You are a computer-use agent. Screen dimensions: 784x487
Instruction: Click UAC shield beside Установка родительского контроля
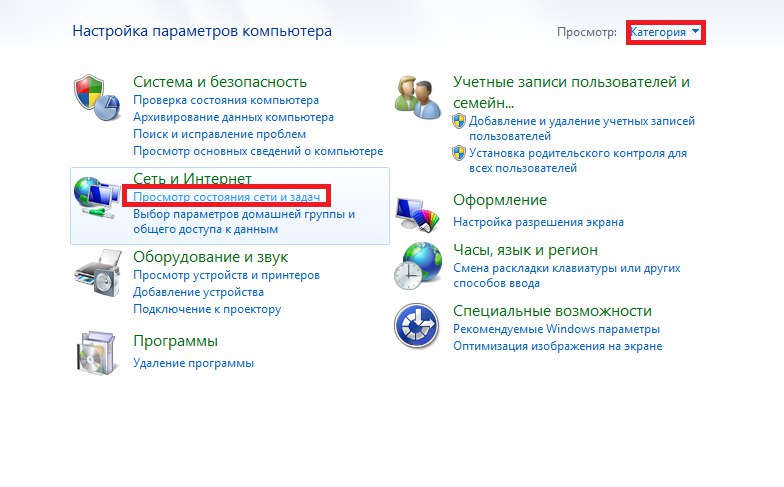(x=458, y=153)
